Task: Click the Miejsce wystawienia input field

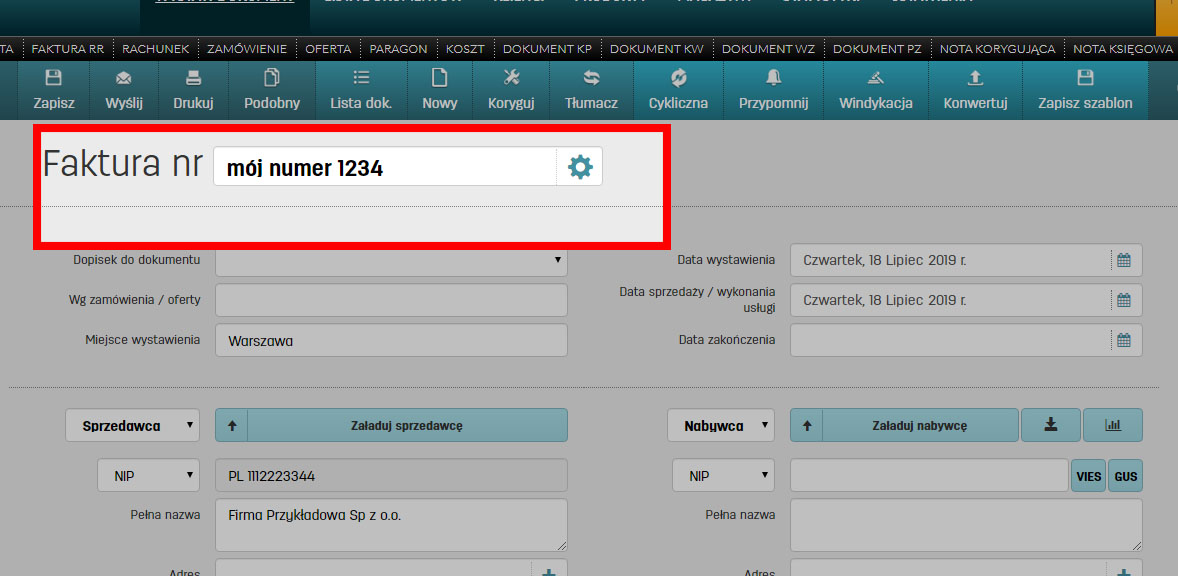Action: click(x=391, y=340)
